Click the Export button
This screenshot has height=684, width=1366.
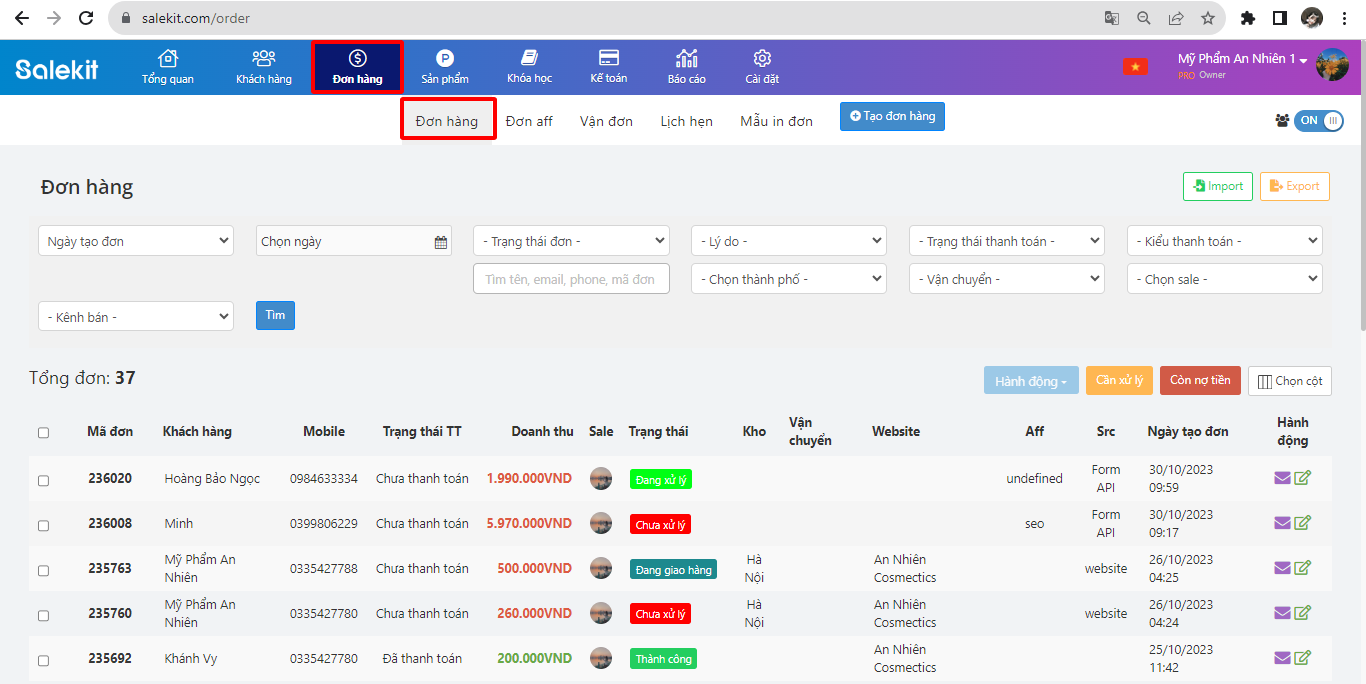click(x=1294, y=186)
